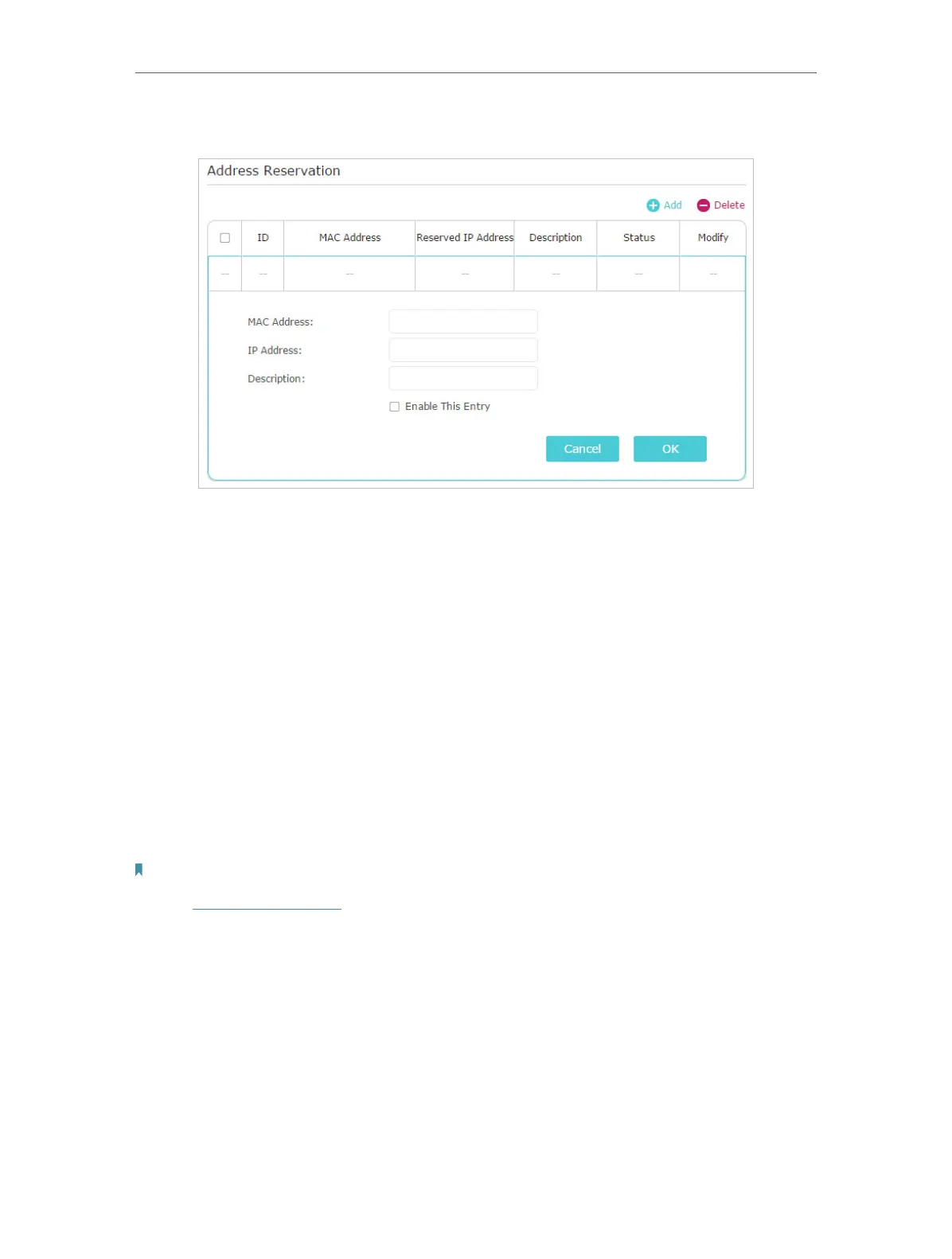The image size is (952, 1259).
Task: Click the Address Reservation title
Action: coord(273,171)
